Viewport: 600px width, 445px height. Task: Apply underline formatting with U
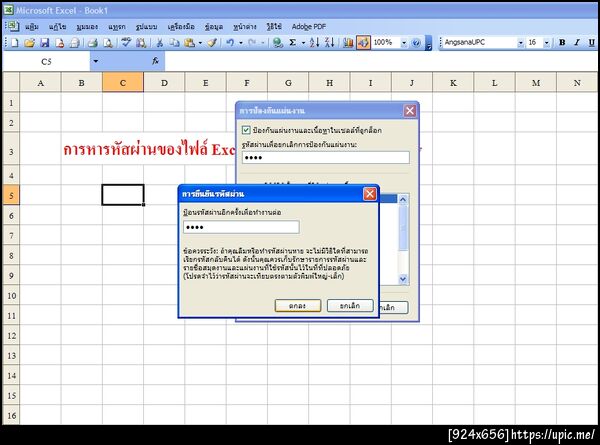tap(592, 42)
